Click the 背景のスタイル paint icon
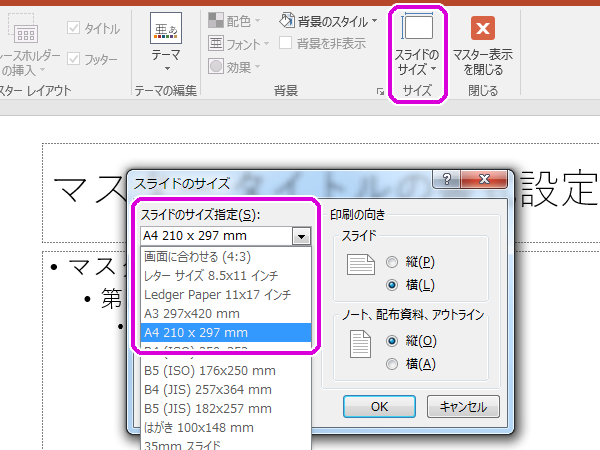600x450 pixels. point(287,20)
